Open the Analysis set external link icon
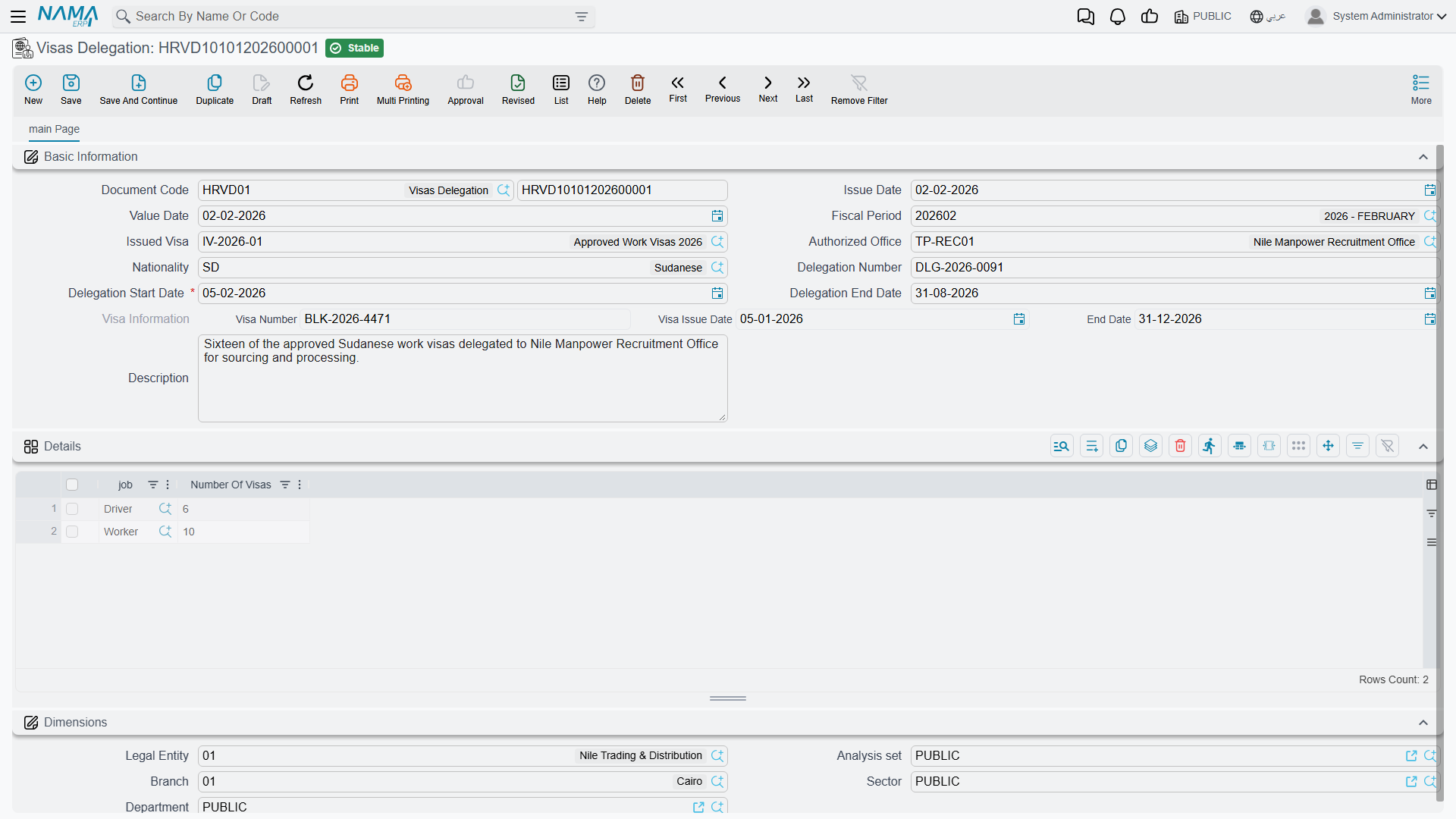The height and width of the screenshot is (819, 1456). (1411, 756)
